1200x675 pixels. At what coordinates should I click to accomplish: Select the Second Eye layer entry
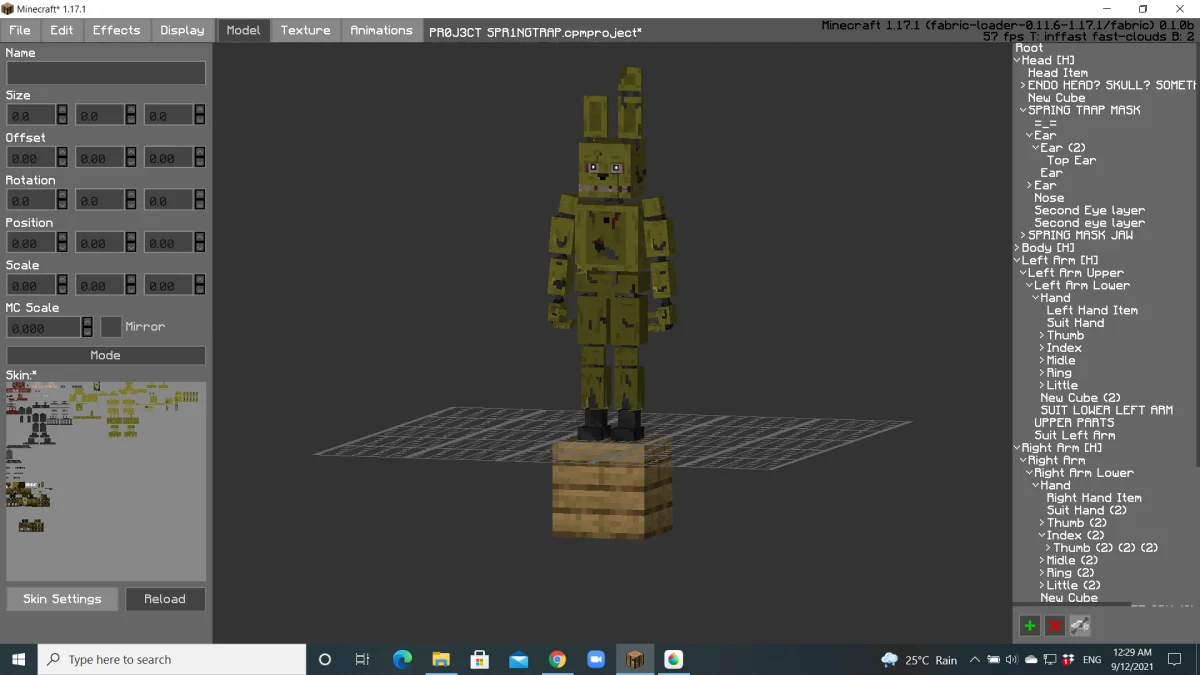click(1090, 211)
